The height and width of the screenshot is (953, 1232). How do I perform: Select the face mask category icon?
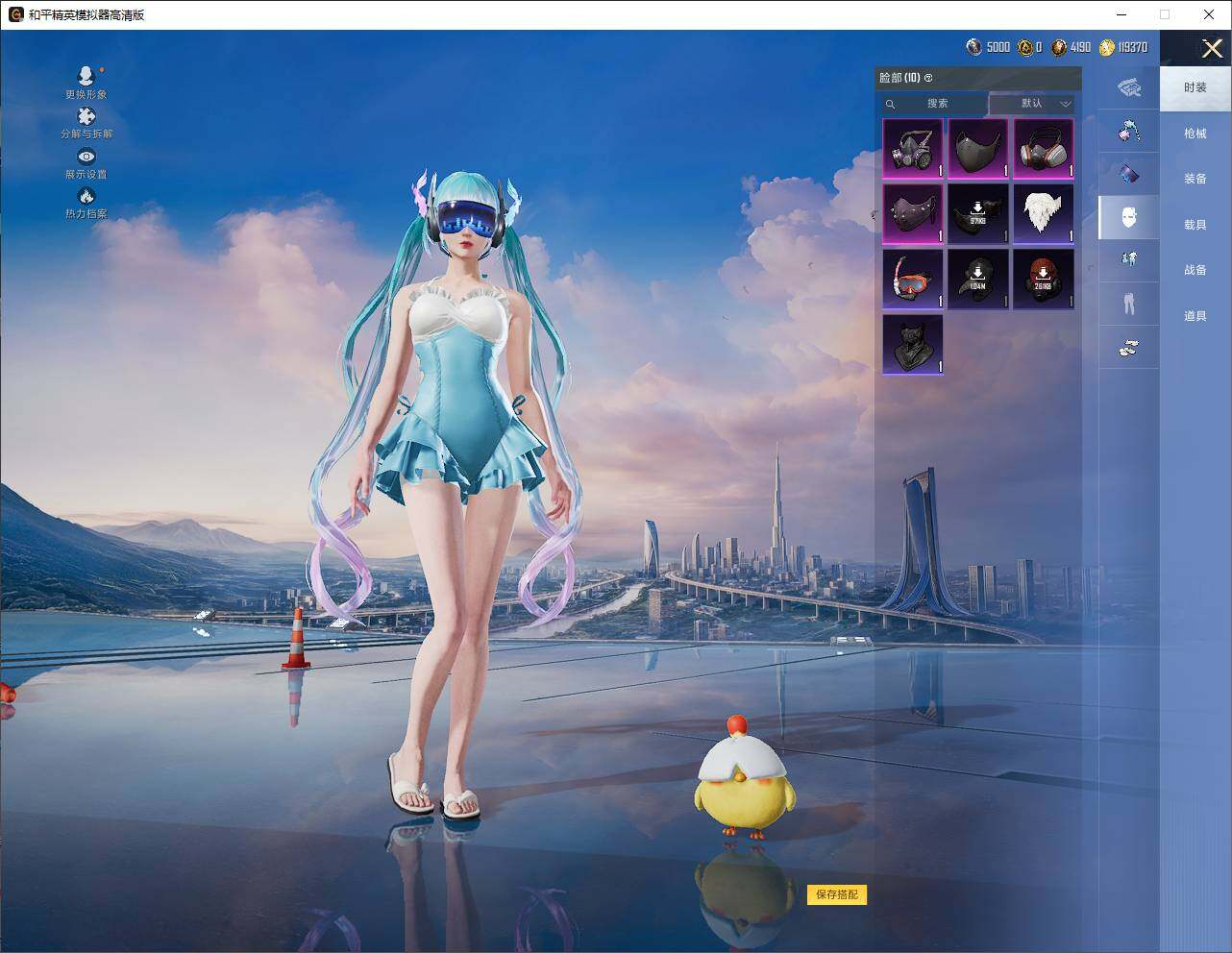(x=1129, y=217)
